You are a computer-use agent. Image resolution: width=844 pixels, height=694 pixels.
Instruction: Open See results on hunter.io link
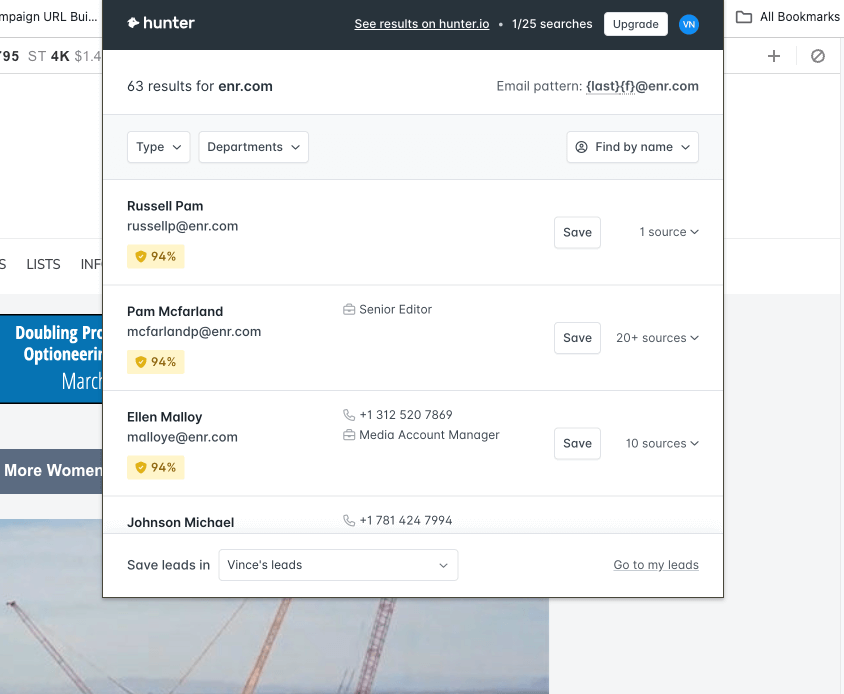click(x=422, y=24)
